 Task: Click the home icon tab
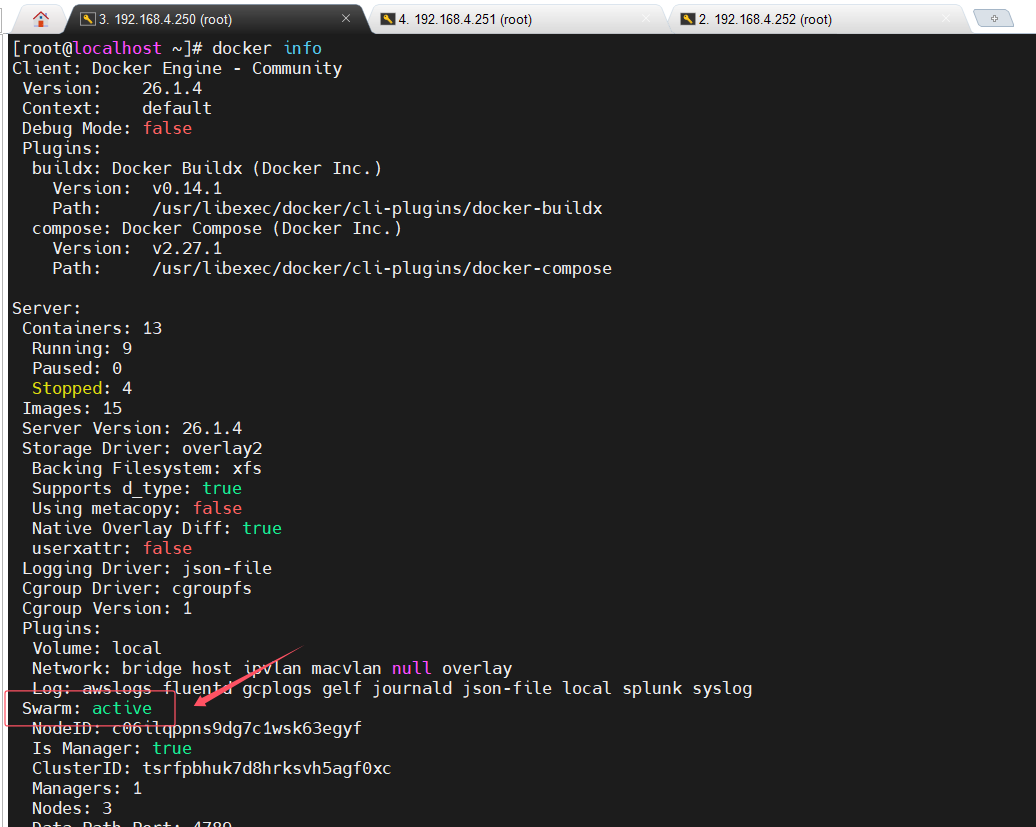[x=40, y=19]
